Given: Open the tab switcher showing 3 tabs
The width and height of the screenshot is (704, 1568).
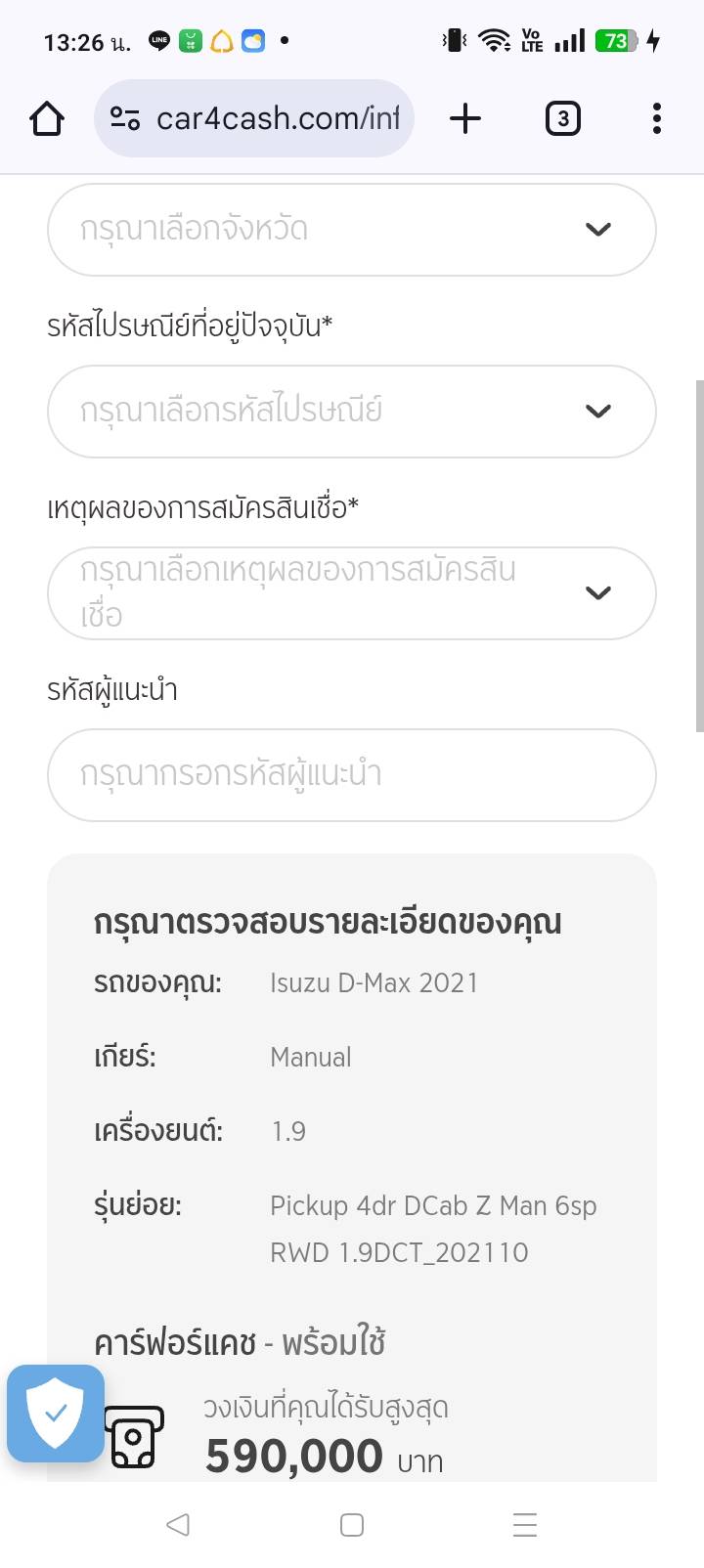Looking at the screenshot, I should (x=562, y=119).
